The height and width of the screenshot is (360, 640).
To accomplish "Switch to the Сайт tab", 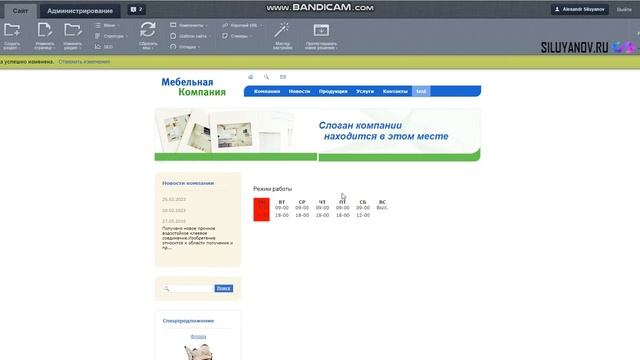I will 20,11.
